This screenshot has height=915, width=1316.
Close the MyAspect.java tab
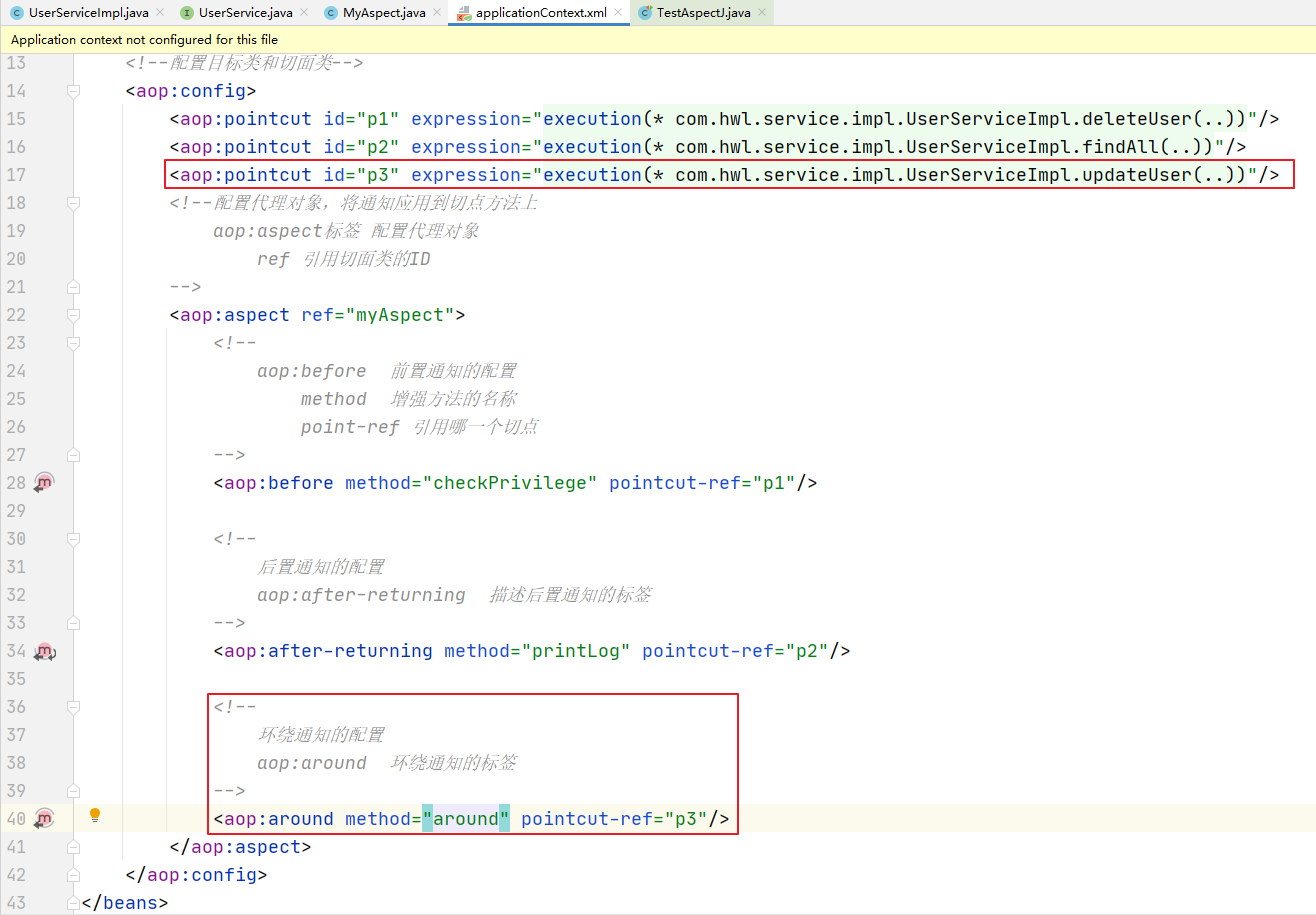point(436,13)
